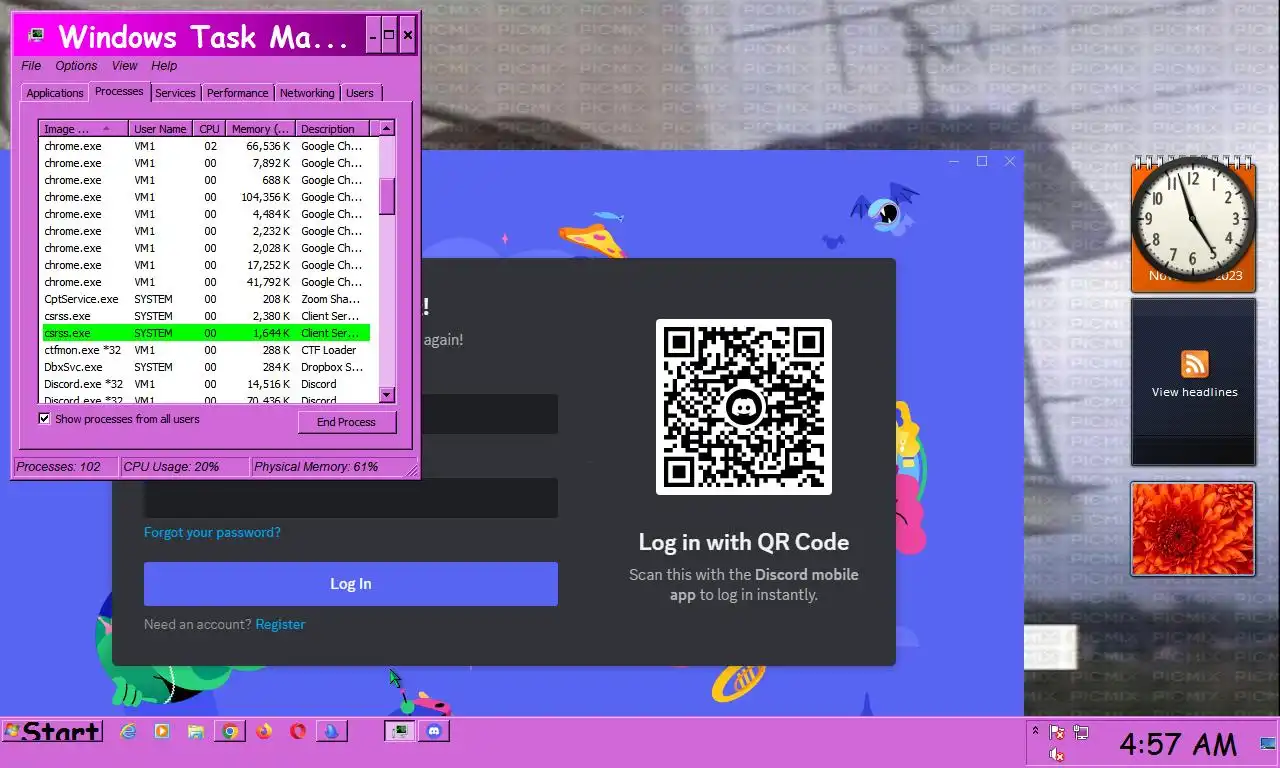The height and width of the screenshot is (768, 1280).
Task: Open the View menu in Task Manager
Action: (125, 66)
